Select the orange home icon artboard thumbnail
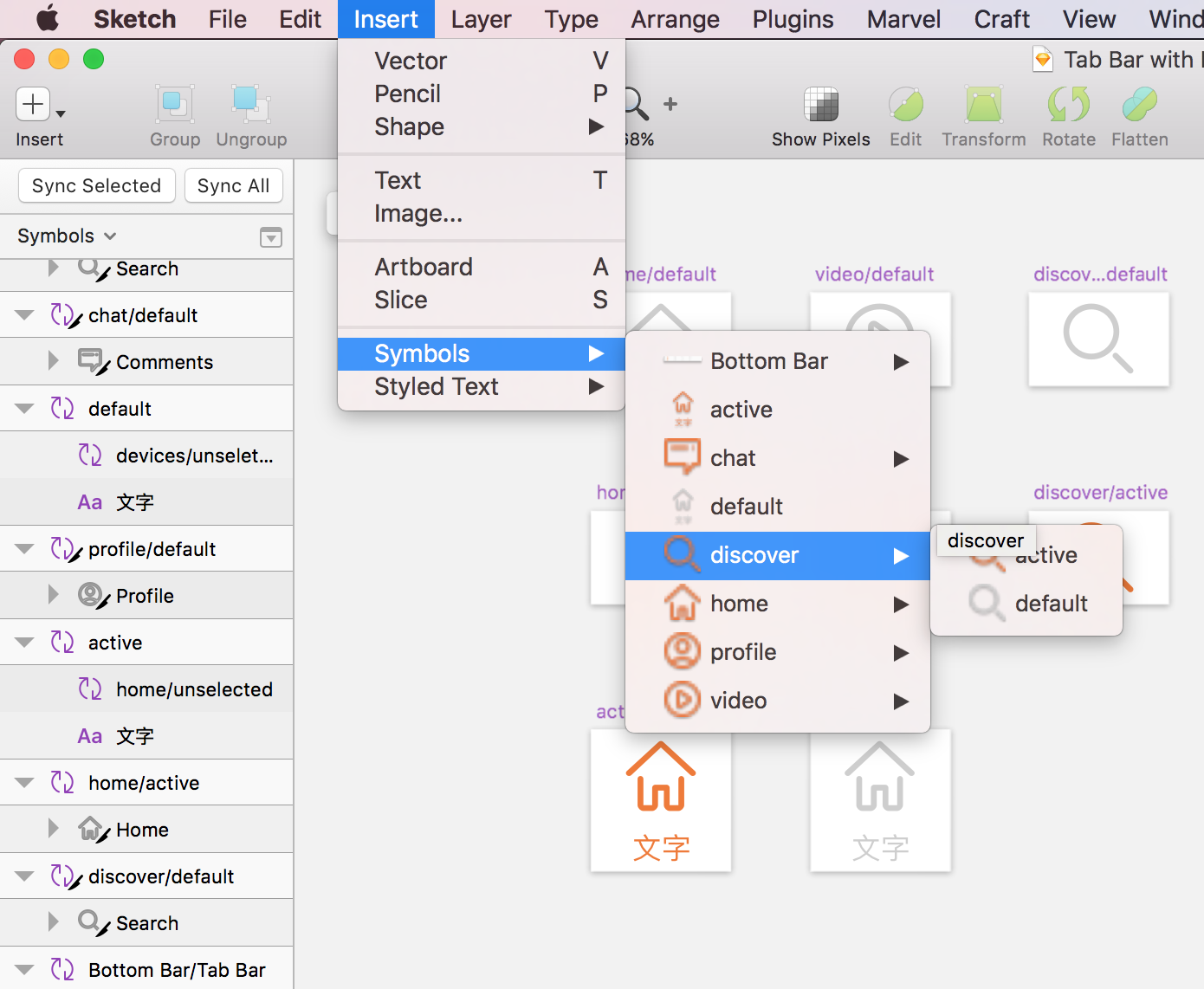1204x989 pixels. tap(661, 799)
